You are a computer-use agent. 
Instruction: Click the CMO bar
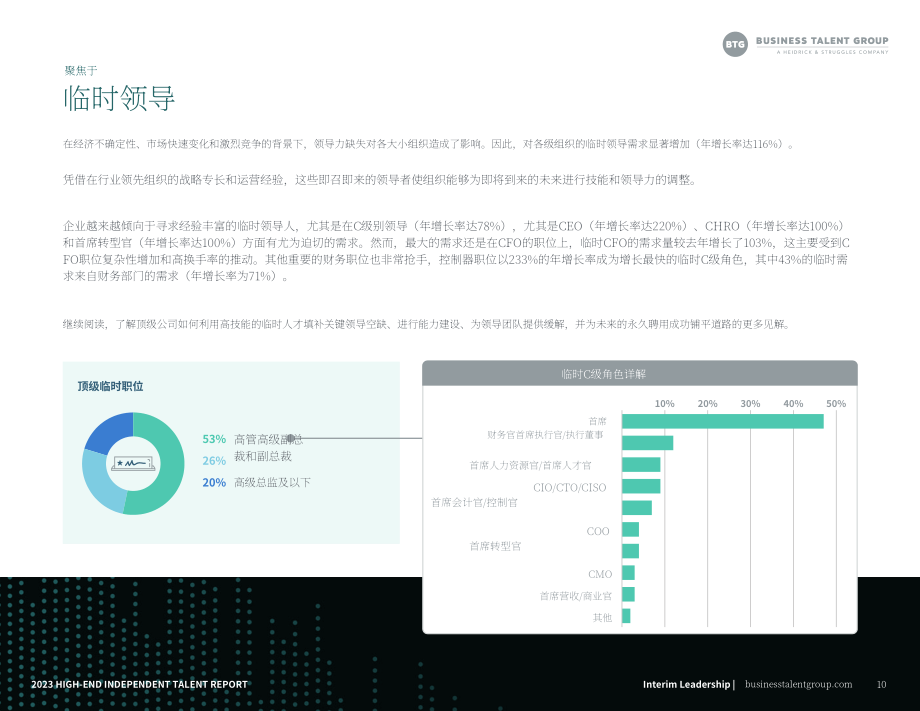coord(628,573)
